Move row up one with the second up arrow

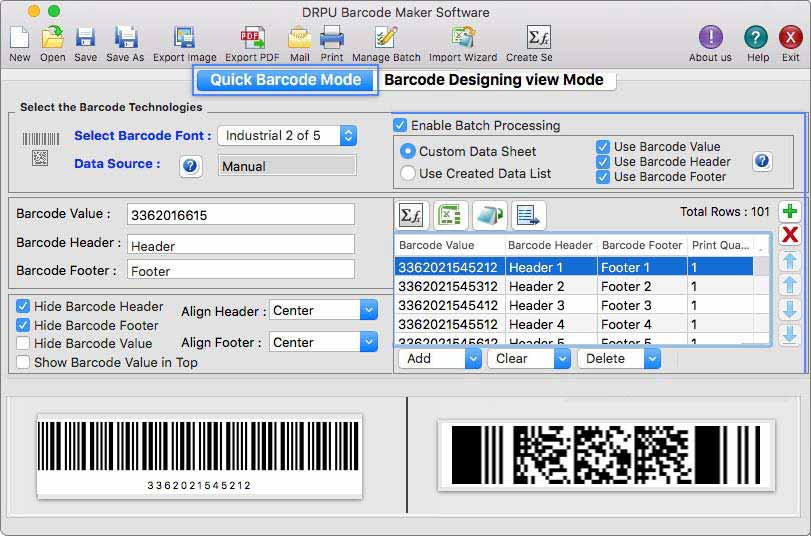tap(790, 285)
